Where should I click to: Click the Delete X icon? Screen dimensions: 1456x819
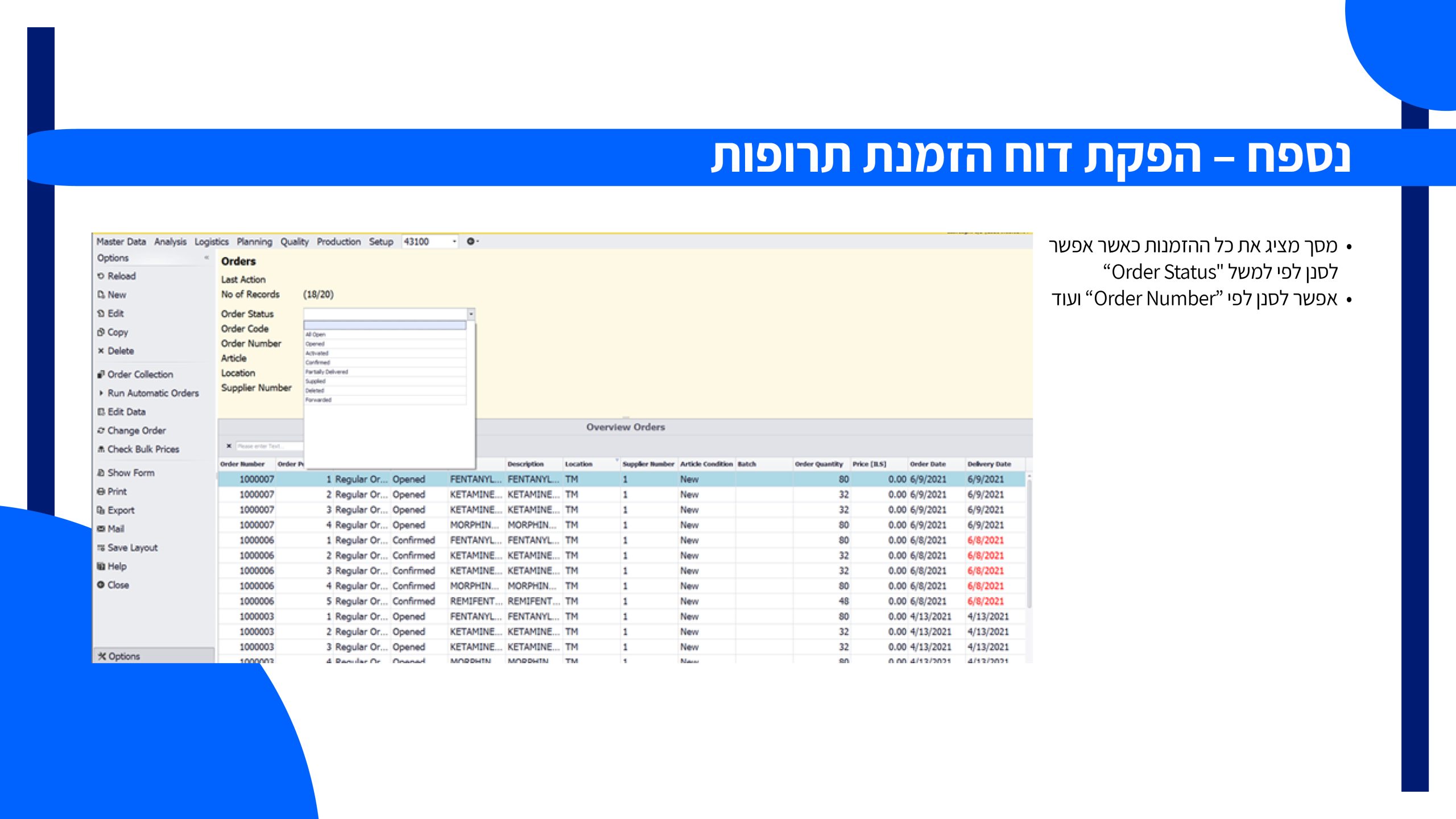coord(101,351)
